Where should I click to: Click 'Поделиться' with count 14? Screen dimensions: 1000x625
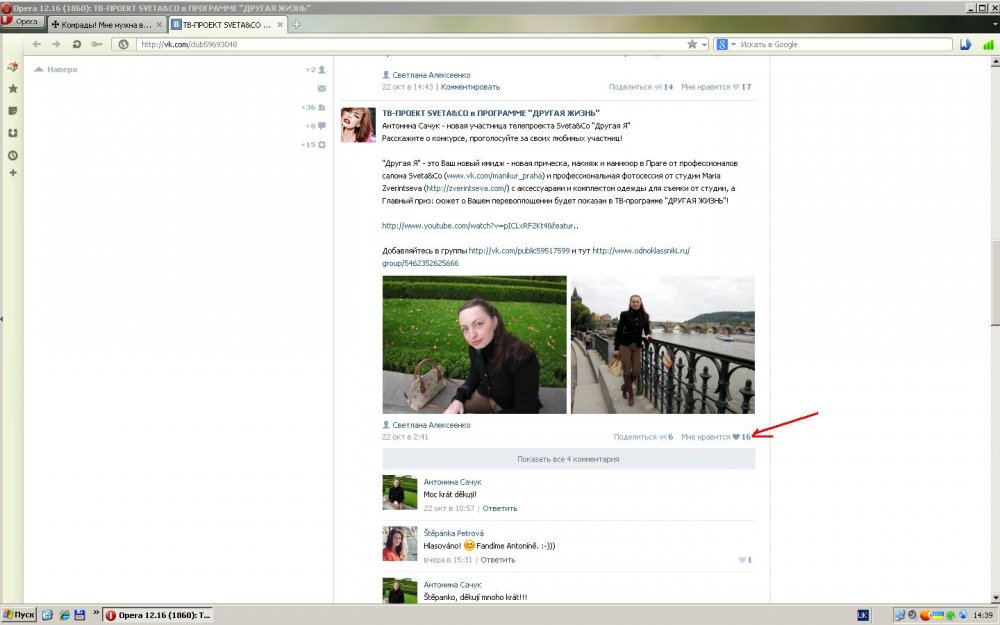click(x=640, y=87)
